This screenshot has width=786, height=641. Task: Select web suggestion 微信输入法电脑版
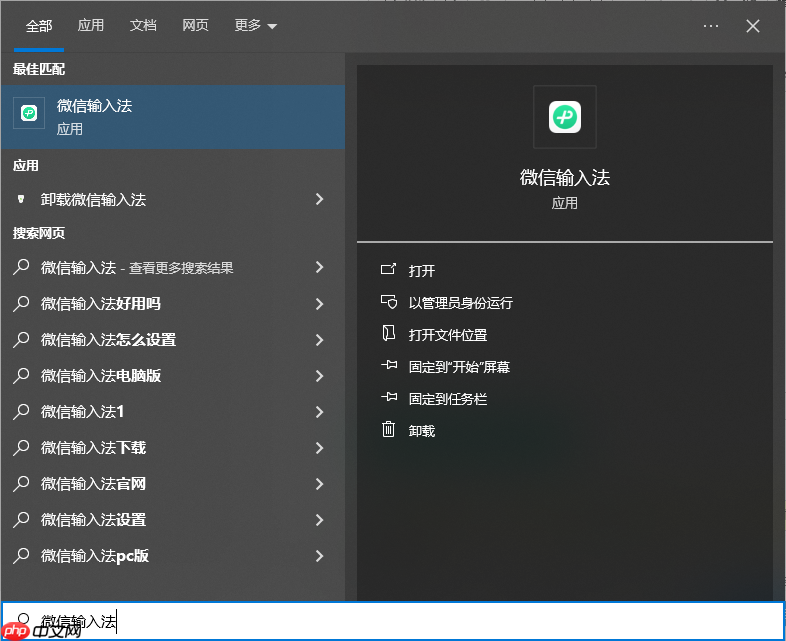pos(101,376)
